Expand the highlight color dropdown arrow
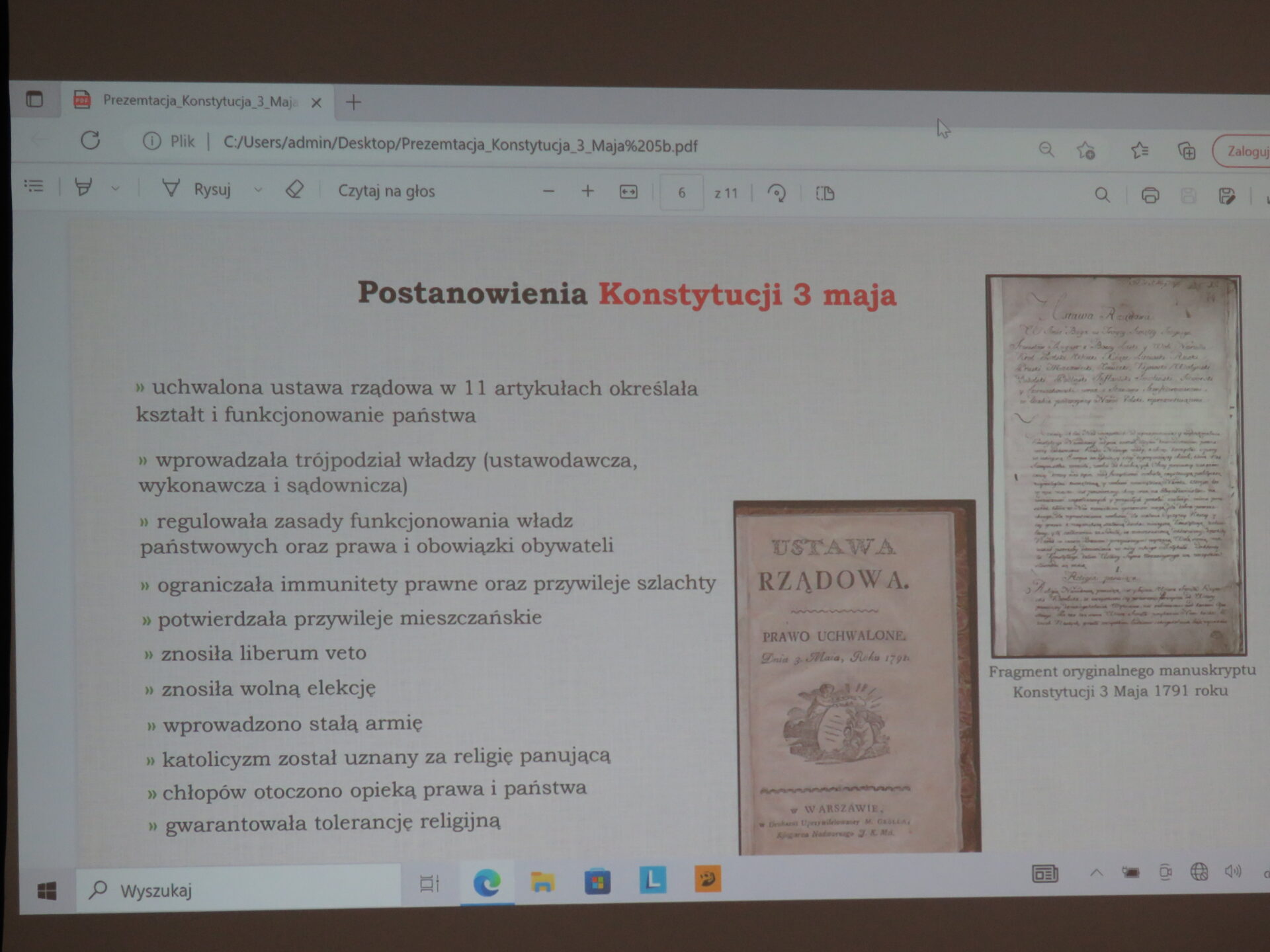 (115, 189)
